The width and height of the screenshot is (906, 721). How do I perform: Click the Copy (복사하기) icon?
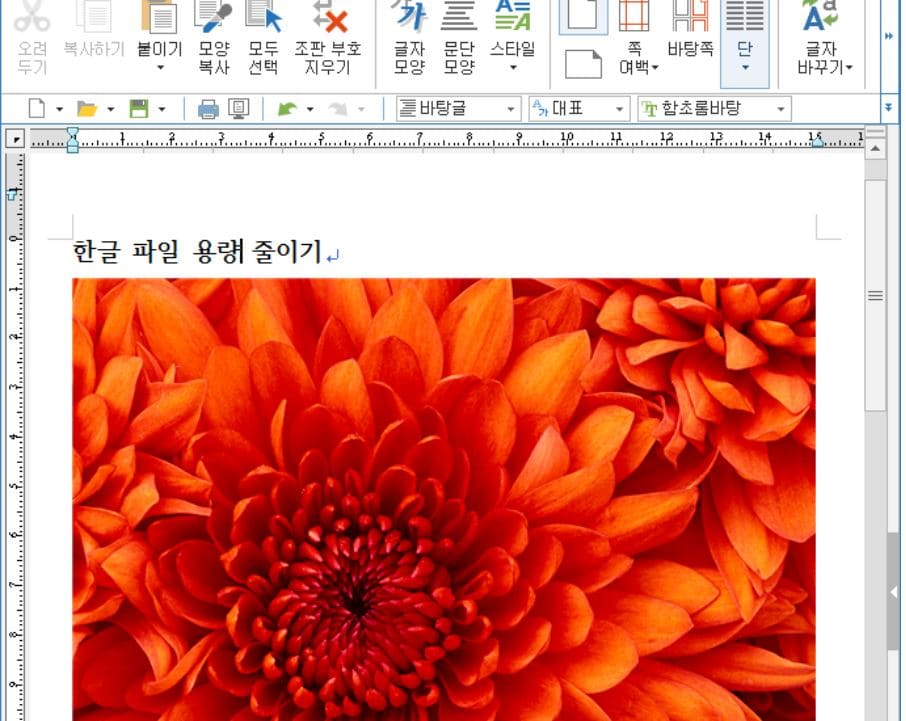pos(94,17)
